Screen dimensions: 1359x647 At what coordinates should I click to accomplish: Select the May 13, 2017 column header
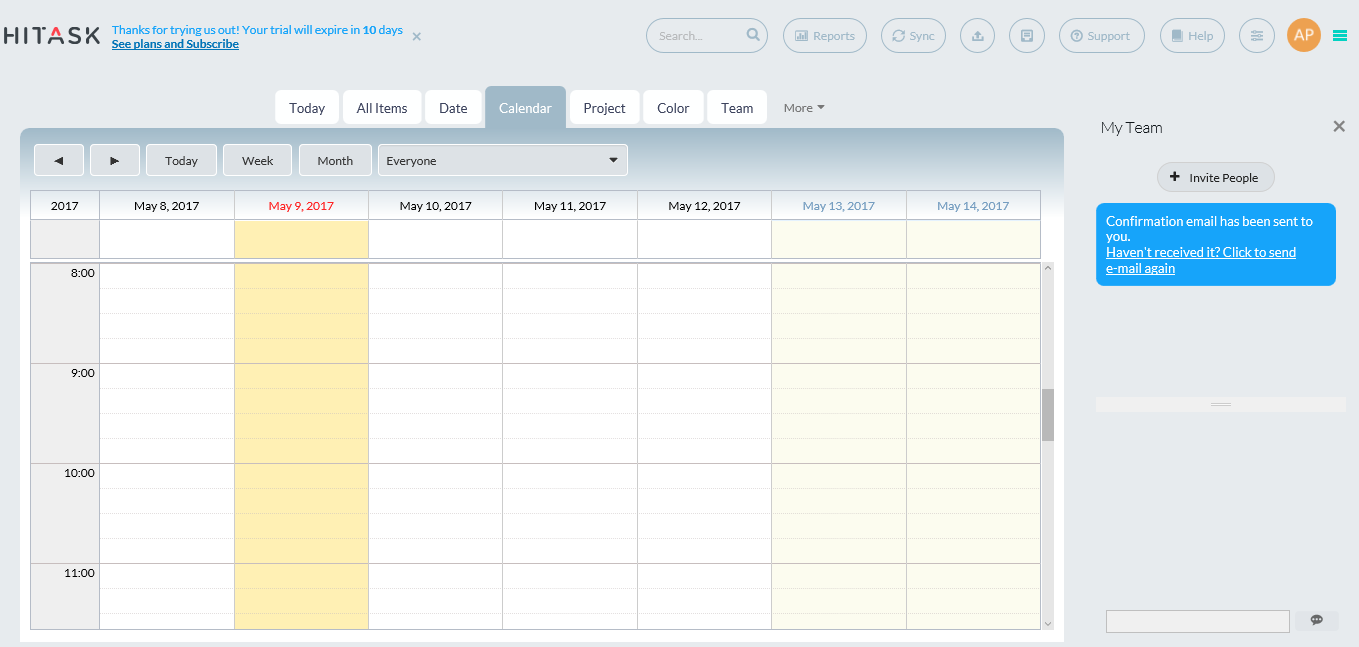(839, 206)
